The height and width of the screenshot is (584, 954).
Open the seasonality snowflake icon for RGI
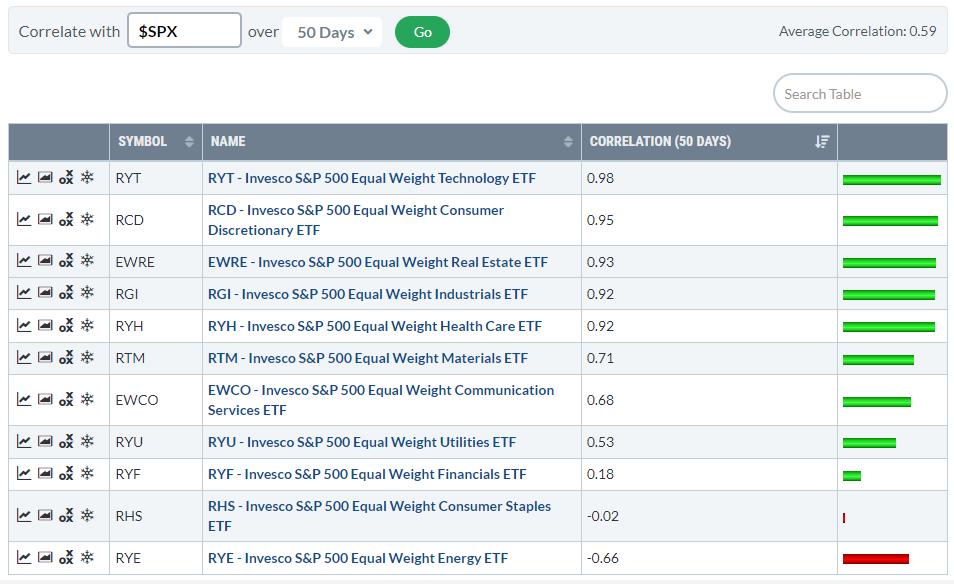[x=87, y=294]
